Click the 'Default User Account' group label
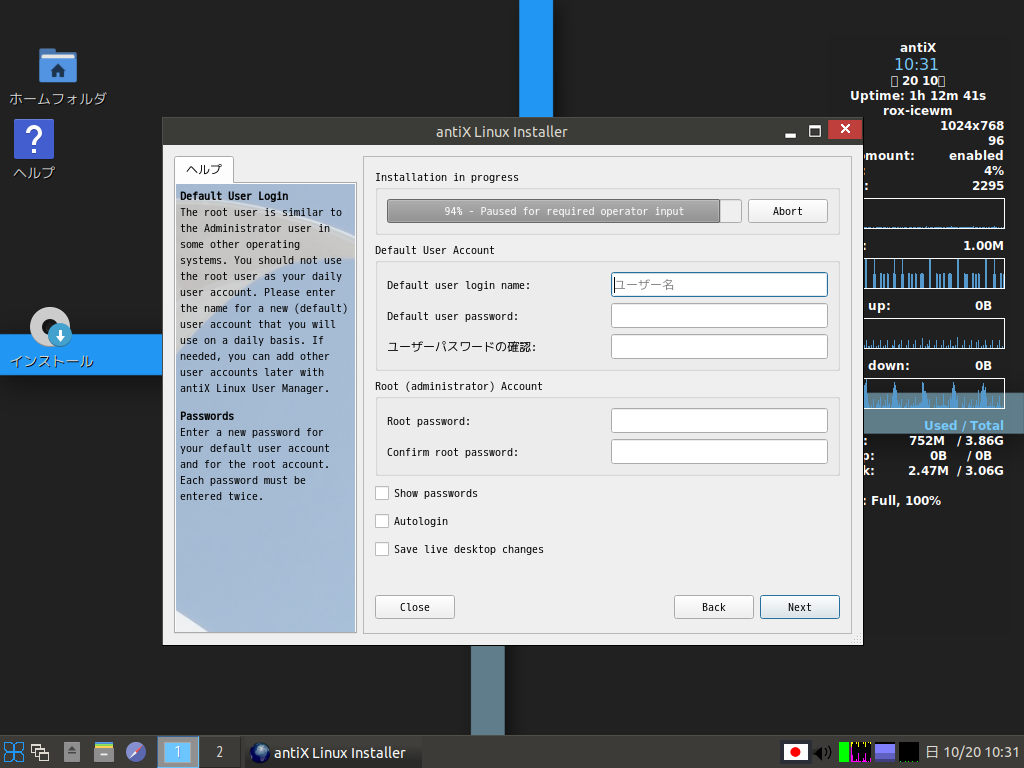The image size is (1024, 768). tap(434, 250)
